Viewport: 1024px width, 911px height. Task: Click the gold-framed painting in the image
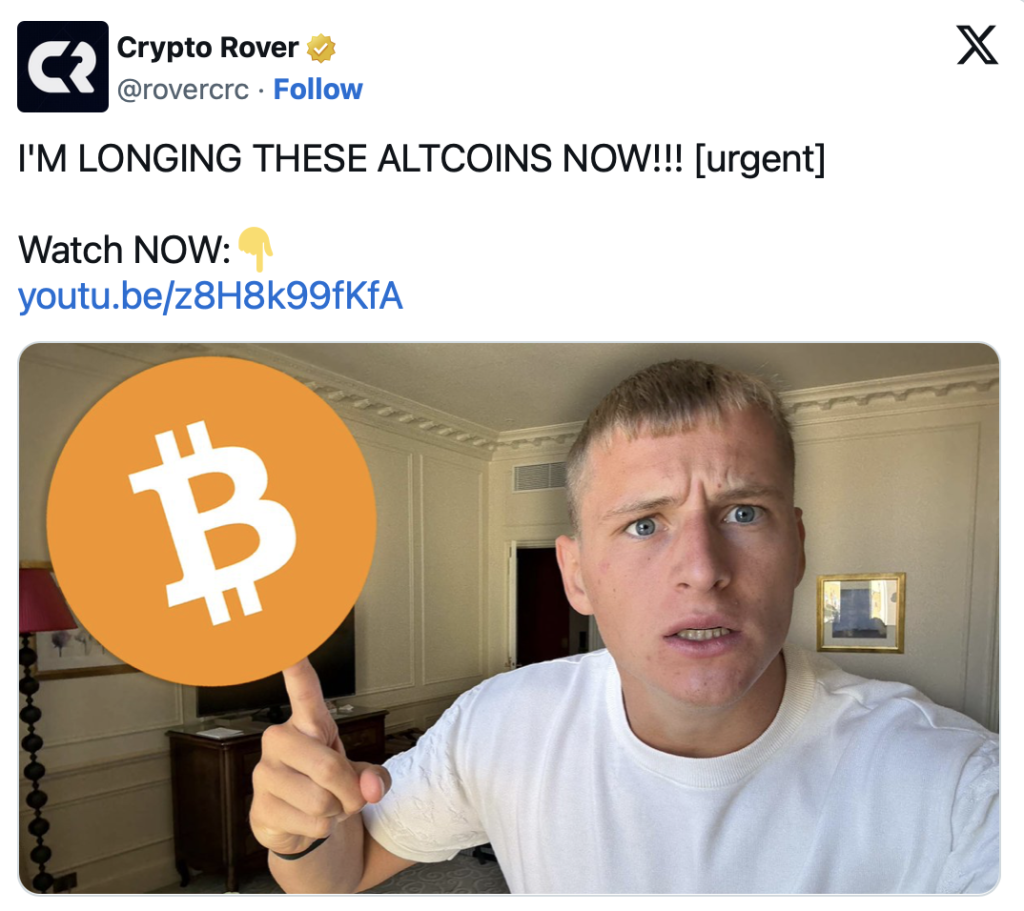tap(861, 613)
